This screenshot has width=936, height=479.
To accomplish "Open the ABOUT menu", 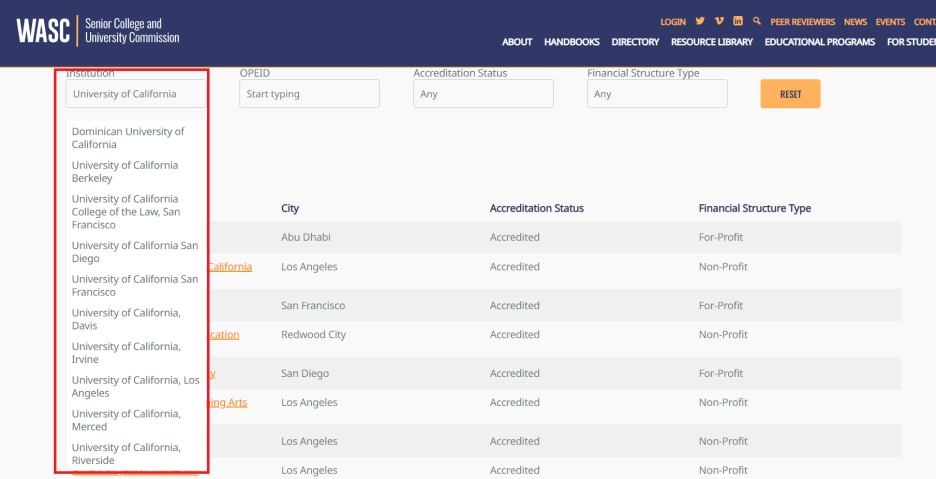I will (517, 42).
